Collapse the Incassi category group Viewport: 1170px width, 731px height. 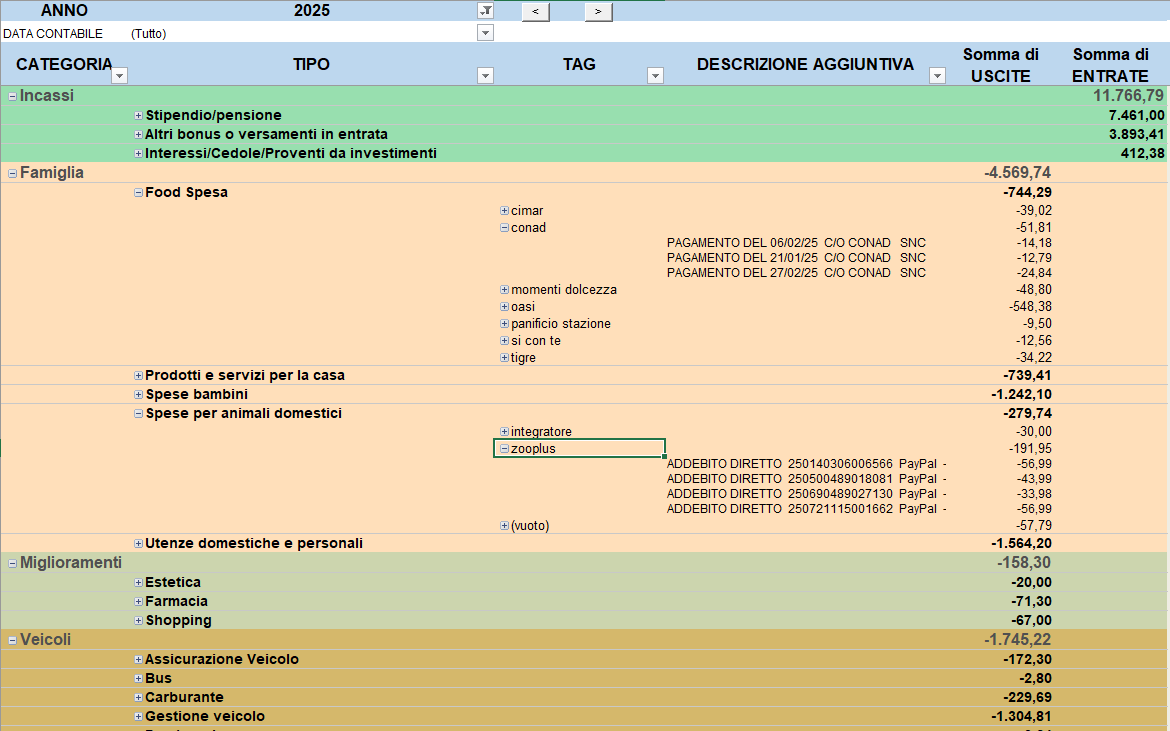(x=12, y=96)
